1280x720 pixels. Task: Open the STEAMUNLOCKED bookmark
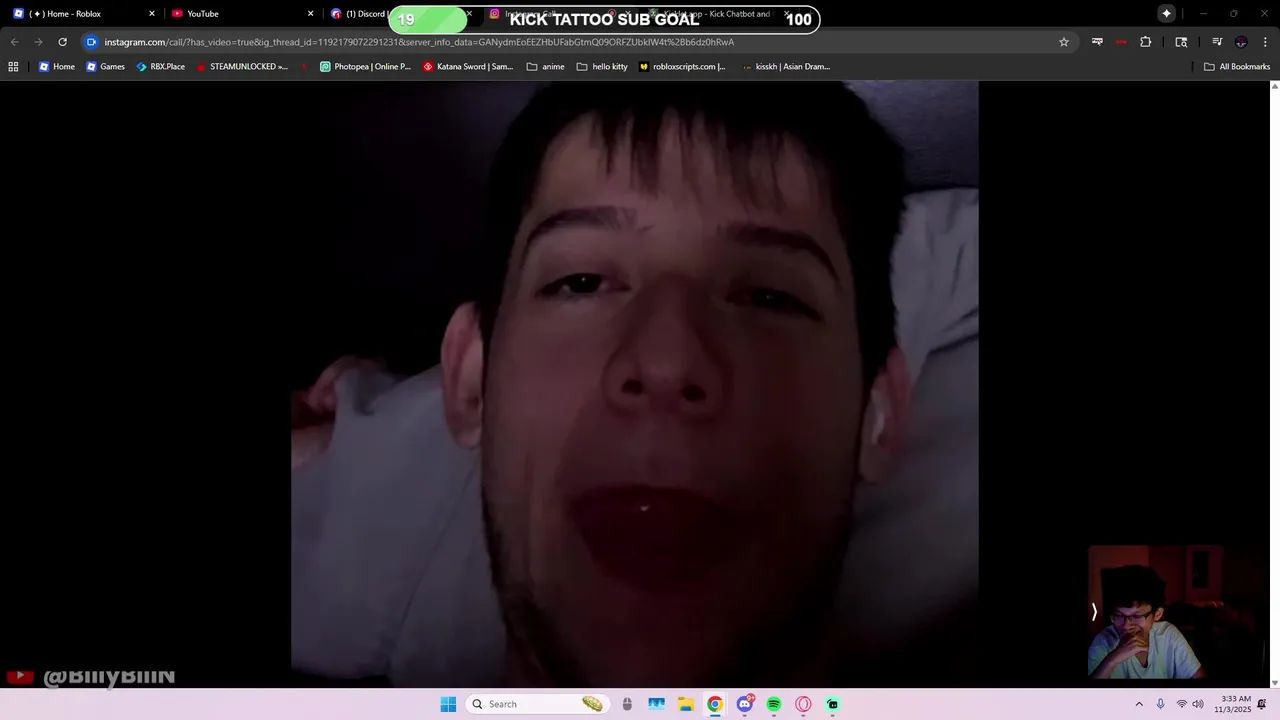click(x=242, y=67)
